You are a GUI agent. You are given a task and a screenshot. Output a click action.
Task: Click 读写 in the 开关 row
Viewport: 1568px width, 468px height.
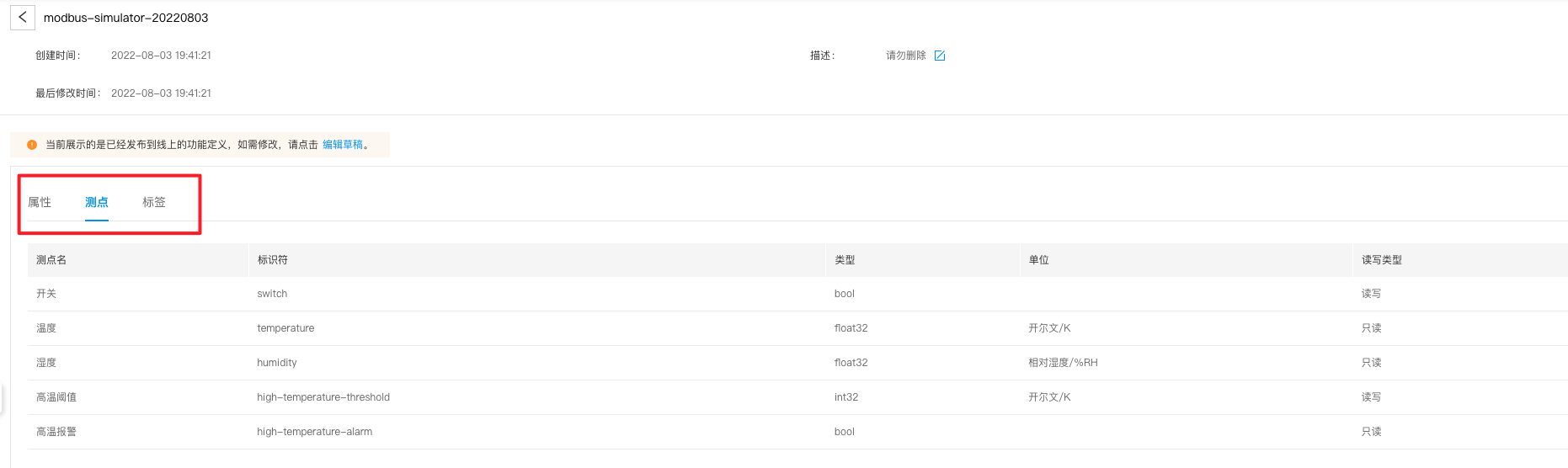[1372, 294]
